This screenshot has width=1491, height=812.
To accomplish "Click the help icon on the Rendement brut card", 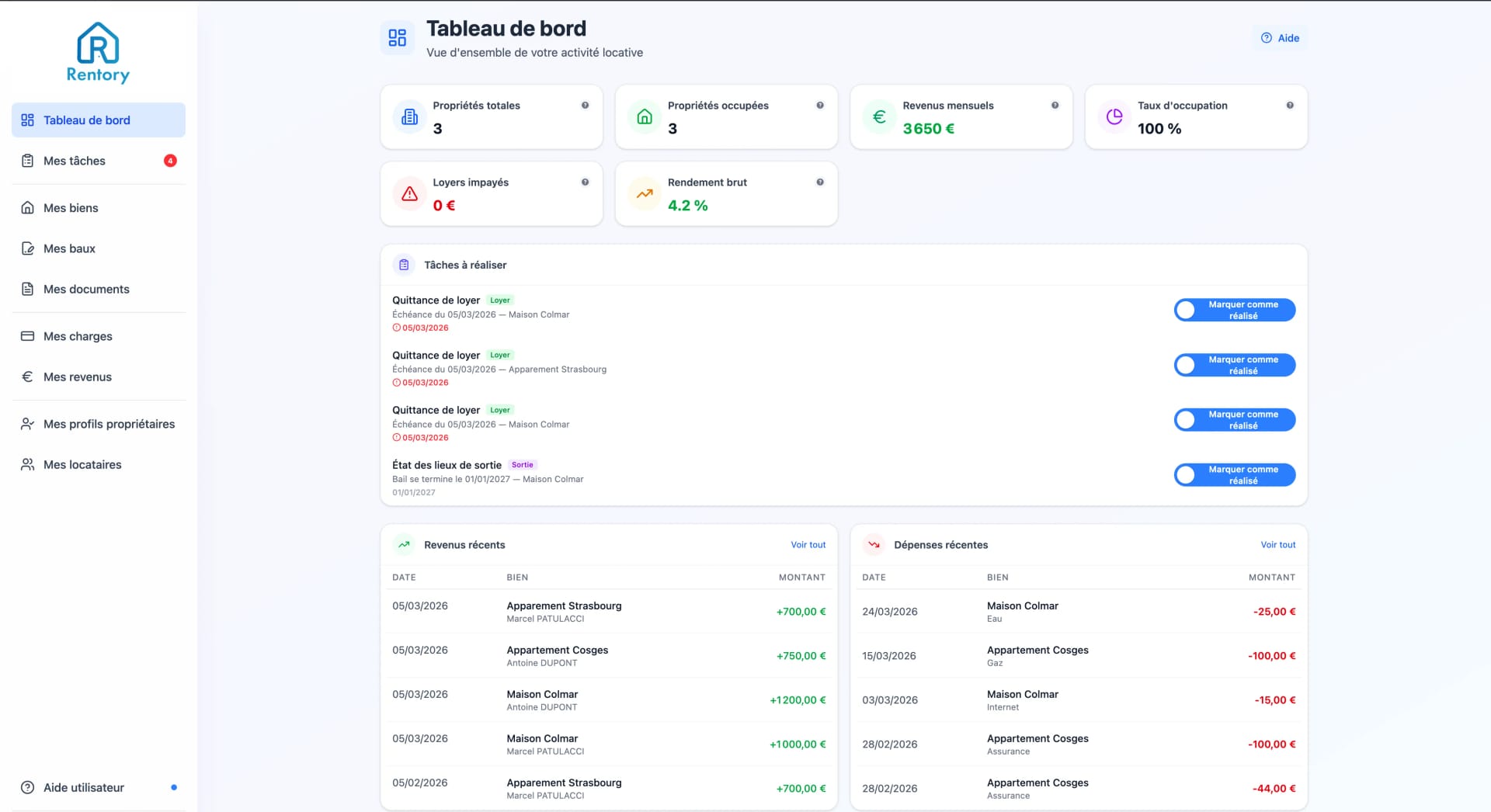I will coord(820,182).
